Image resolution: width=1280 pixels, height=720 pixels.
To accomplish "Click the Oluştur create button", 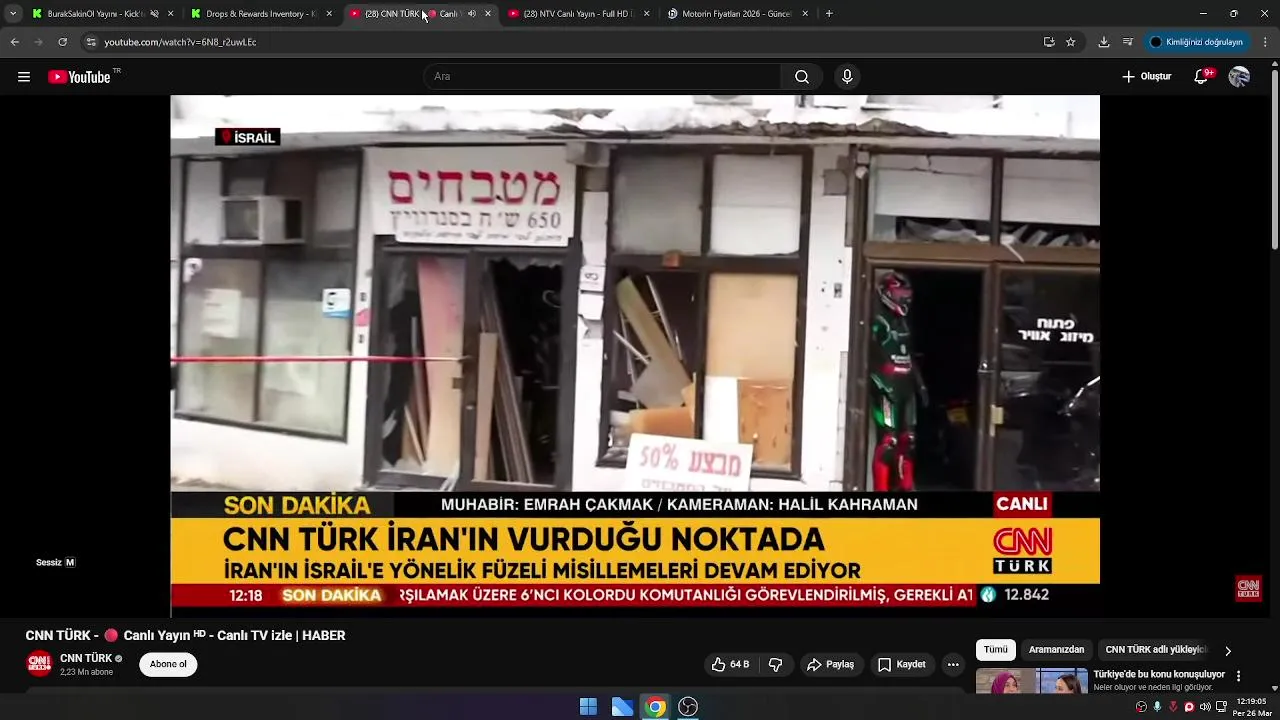I will click(1147, 77).
